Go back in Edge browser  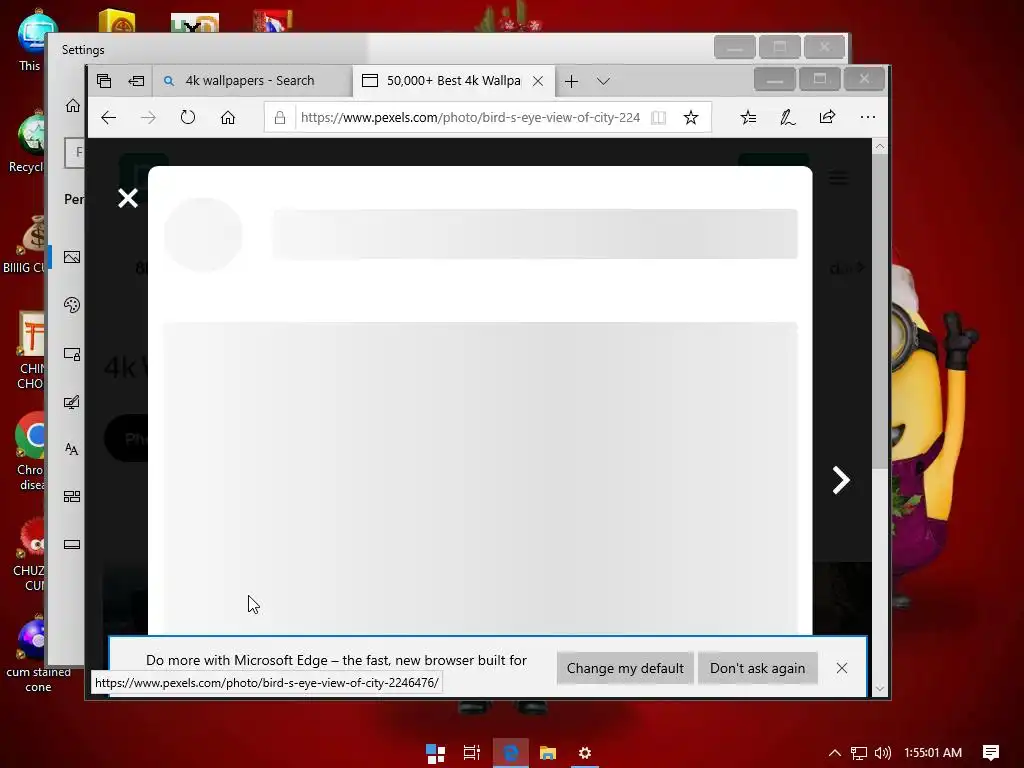(108, 118)
